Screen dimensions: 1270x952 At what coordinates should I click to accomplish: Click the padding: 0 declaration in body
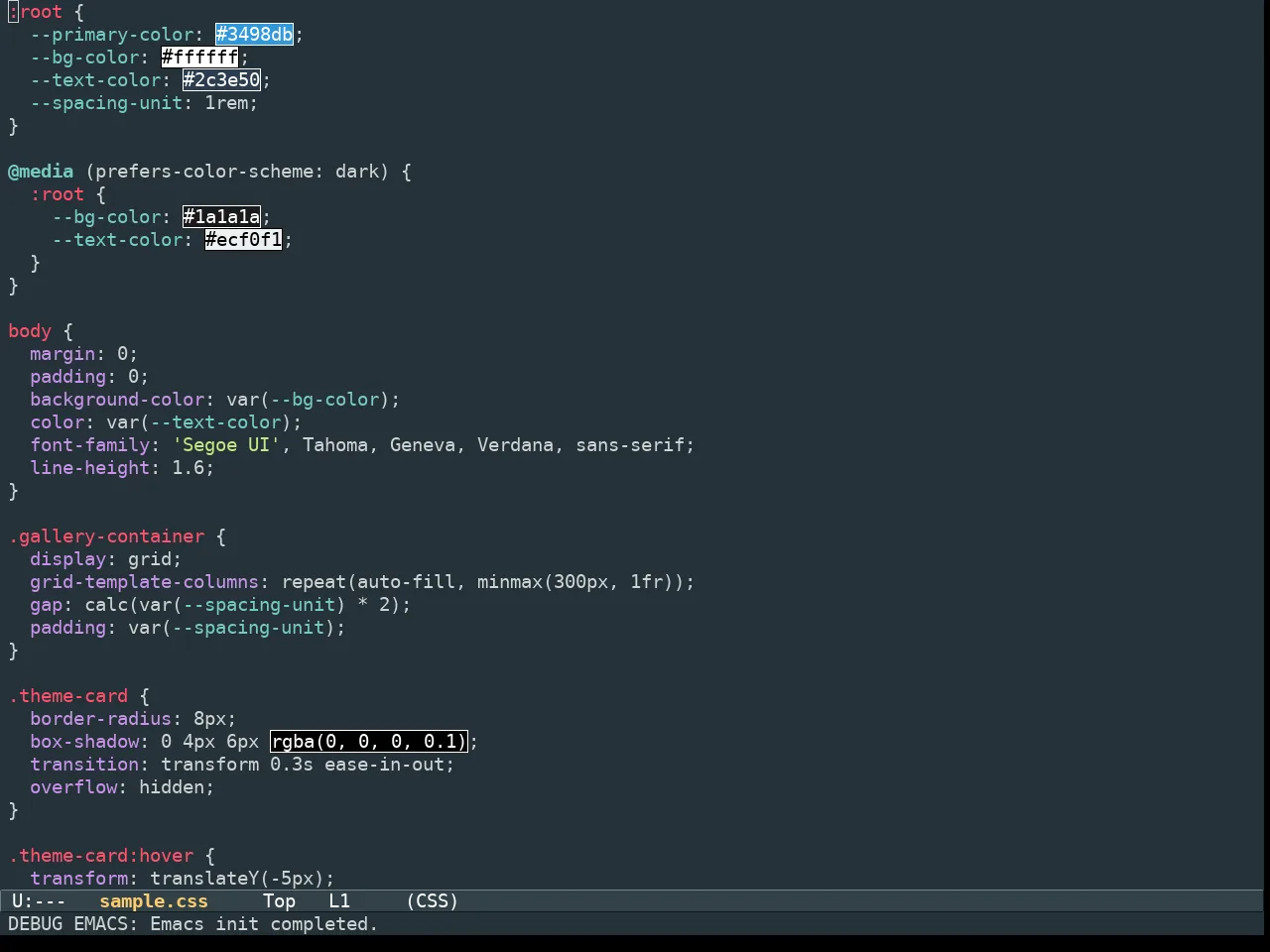pos(89,377)
